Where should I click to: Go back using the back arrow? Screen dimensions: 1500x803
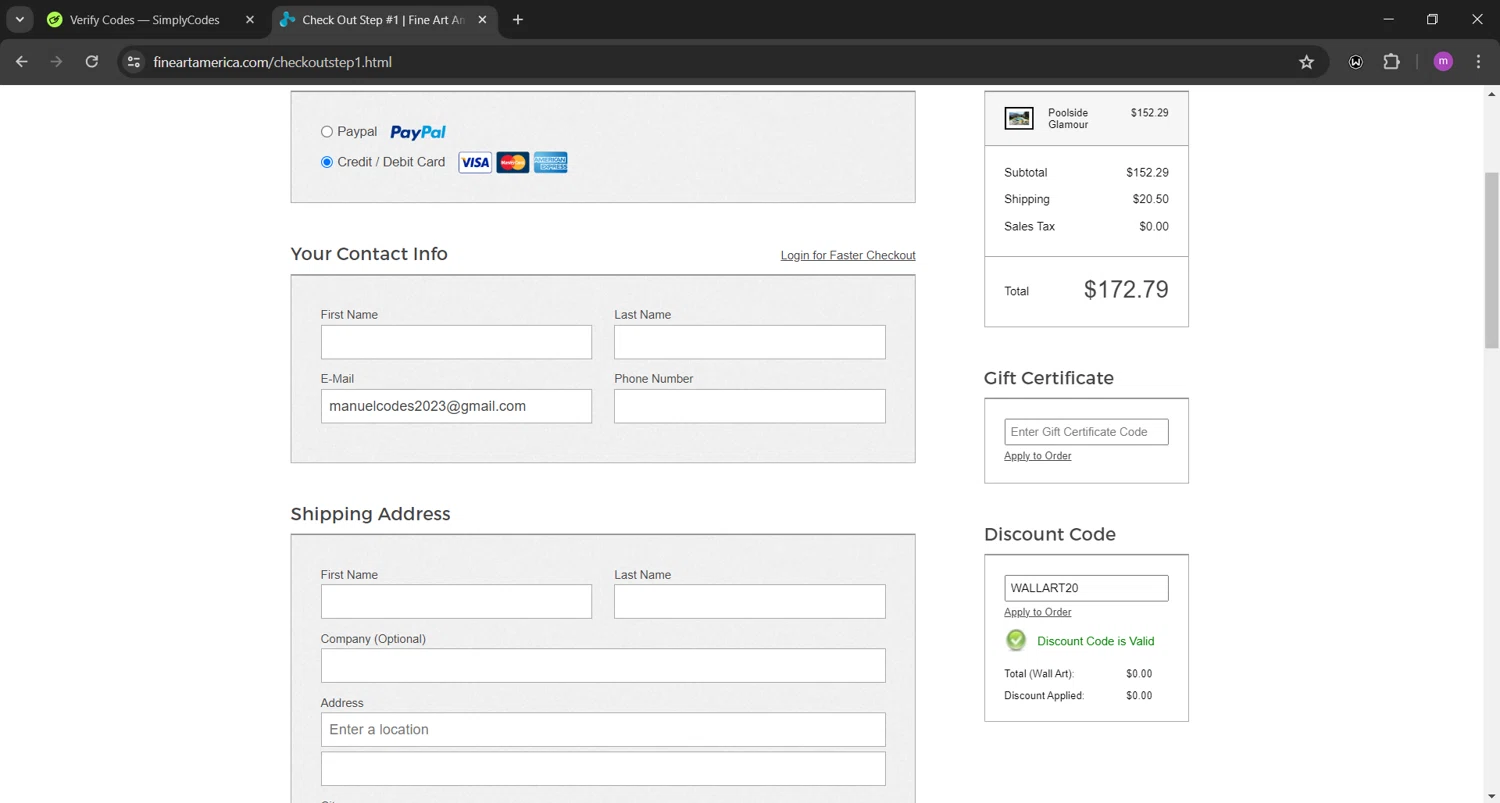tap(22, 62)
